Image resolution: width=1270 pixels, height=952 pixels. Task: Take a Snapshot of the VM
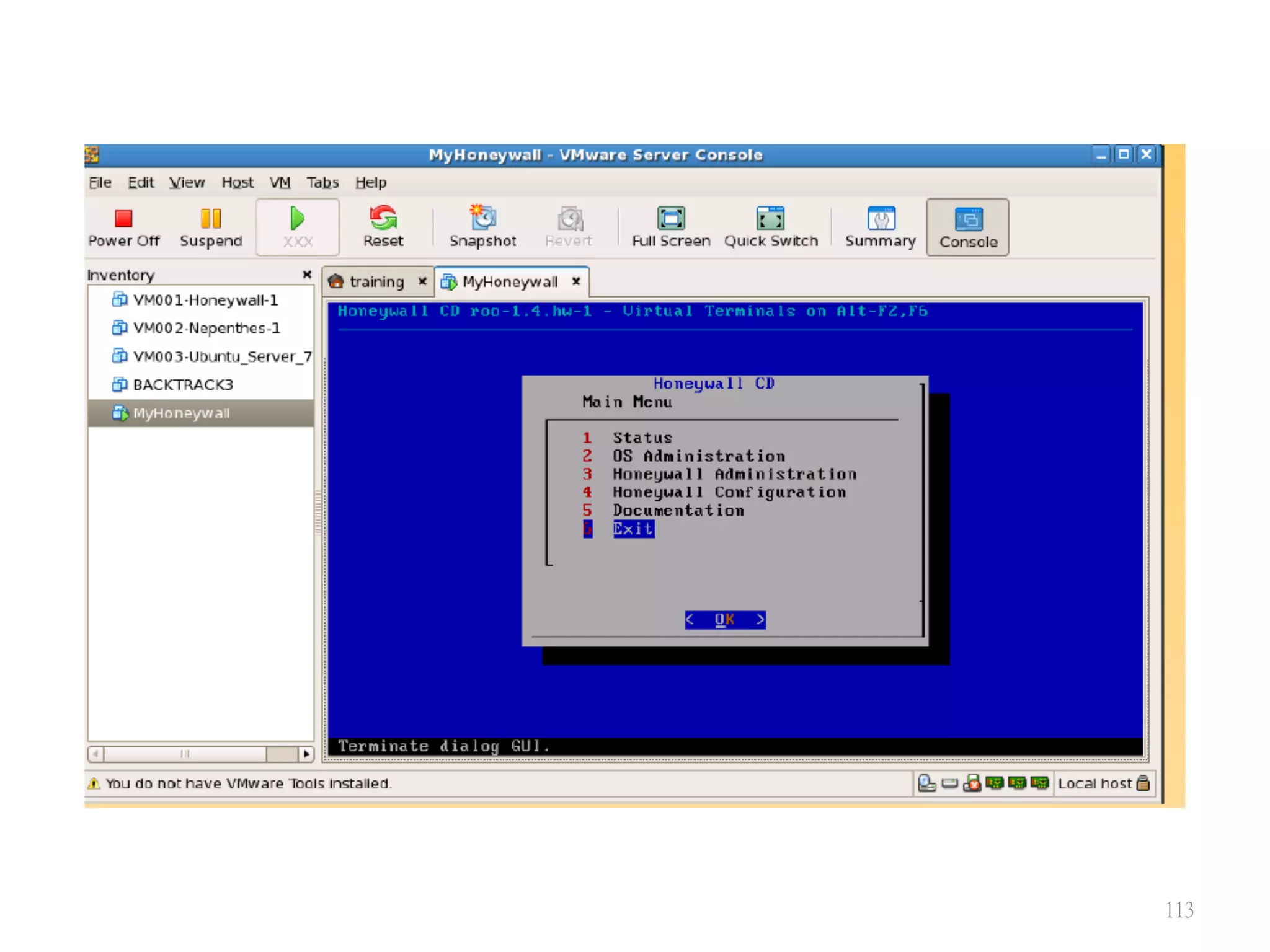[x=482, y=219]
